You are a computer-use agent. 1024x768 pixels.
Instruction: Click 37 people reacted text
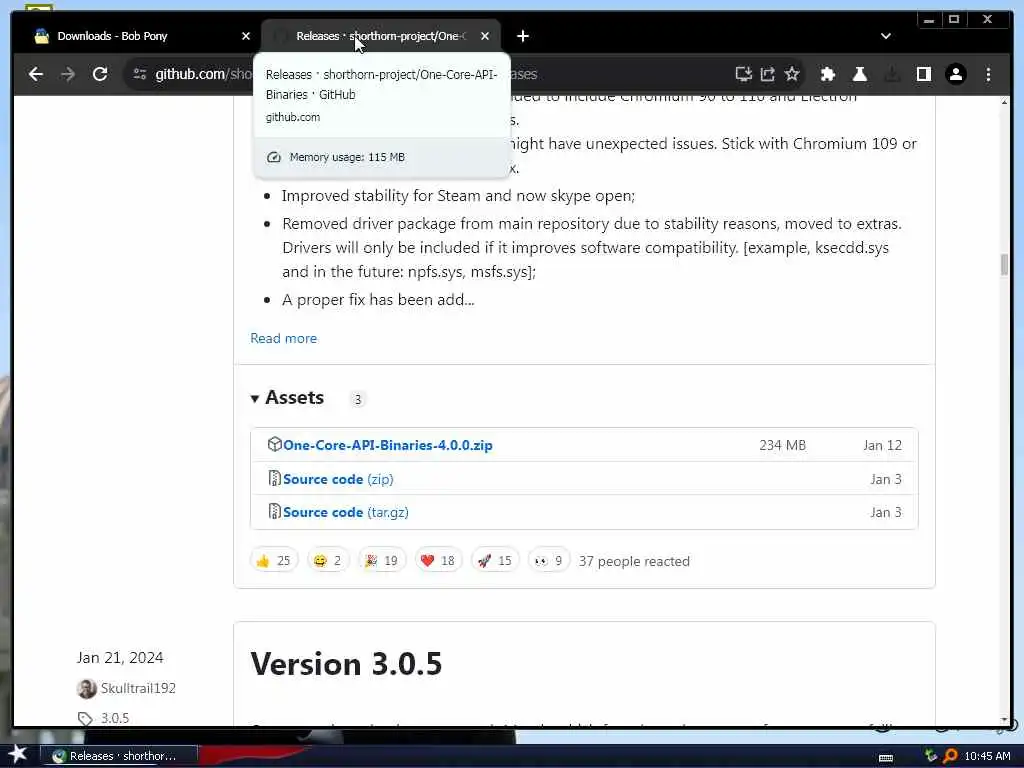click(634, 562)
